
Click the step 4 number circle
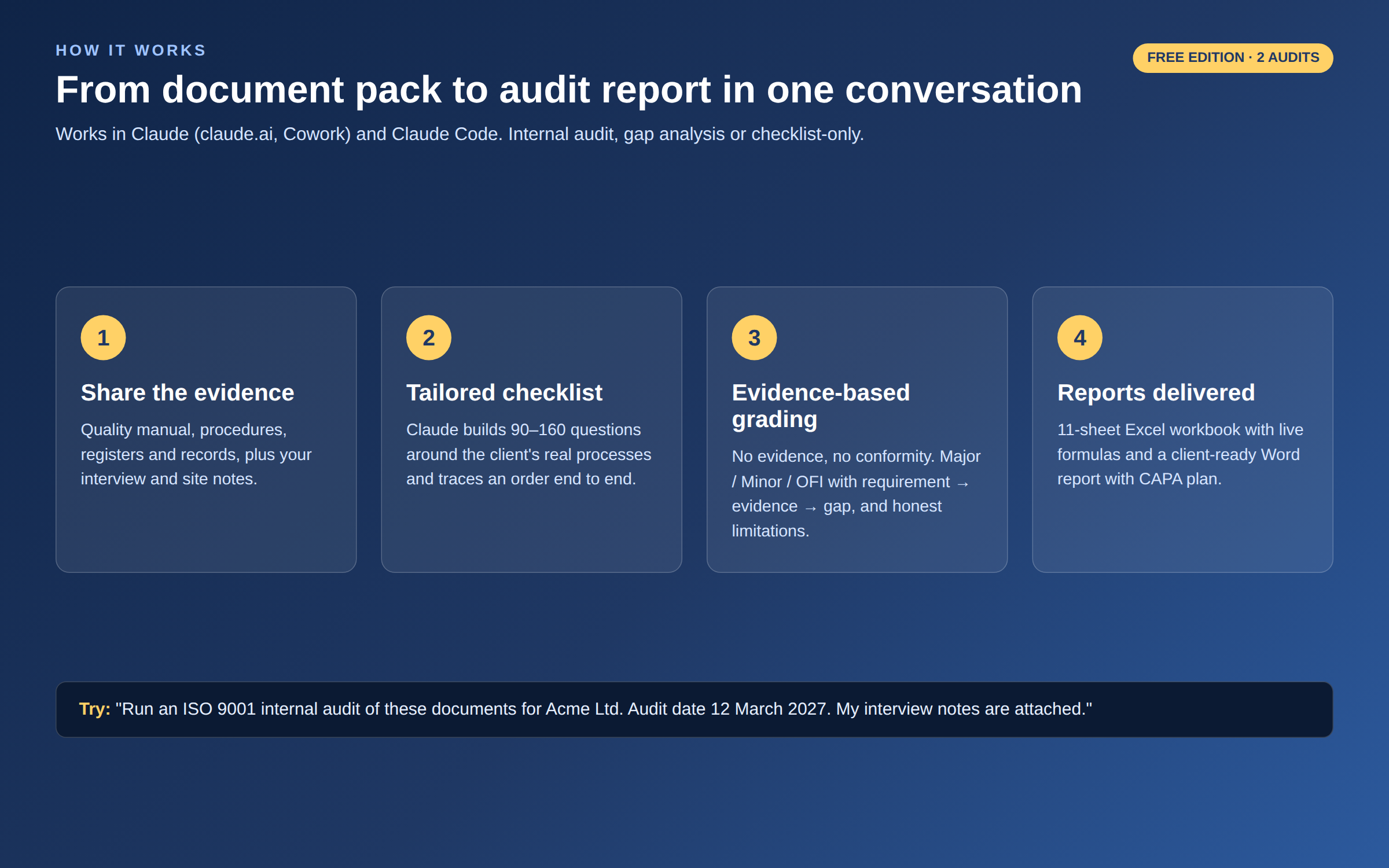pos(1080,337)
